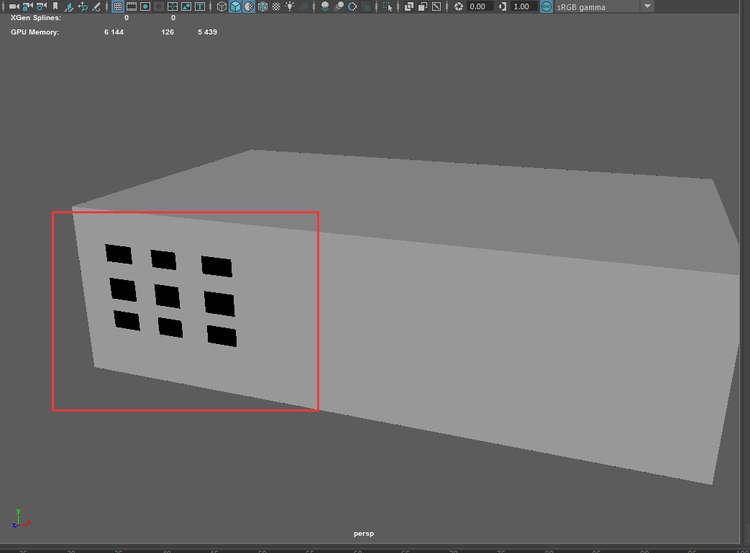Click the Exposure value field 0.00
This screenshot has height=553, width=750.
coord(480,6)
